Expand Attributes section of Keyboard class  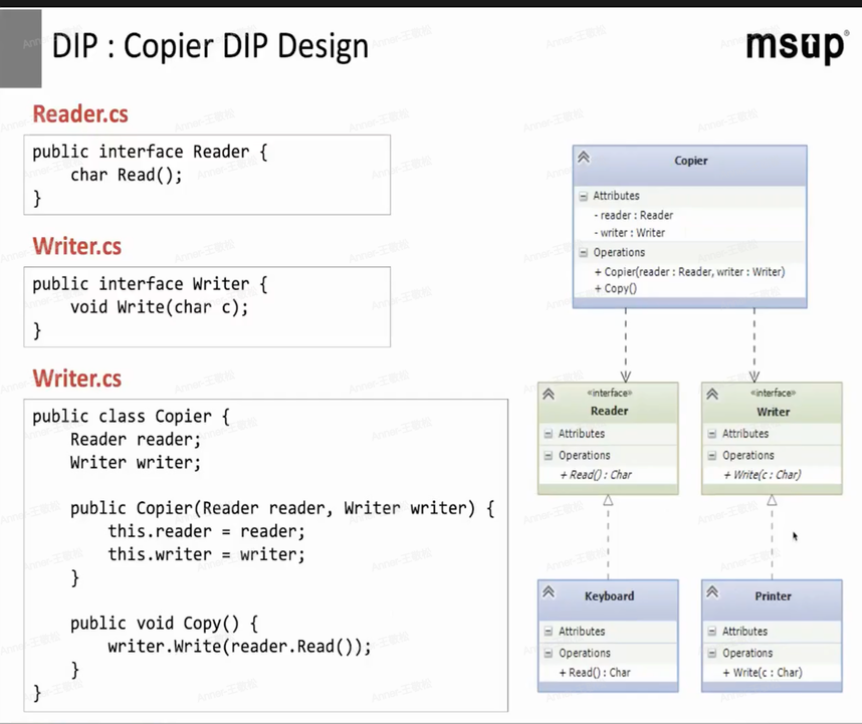(548, 632)
